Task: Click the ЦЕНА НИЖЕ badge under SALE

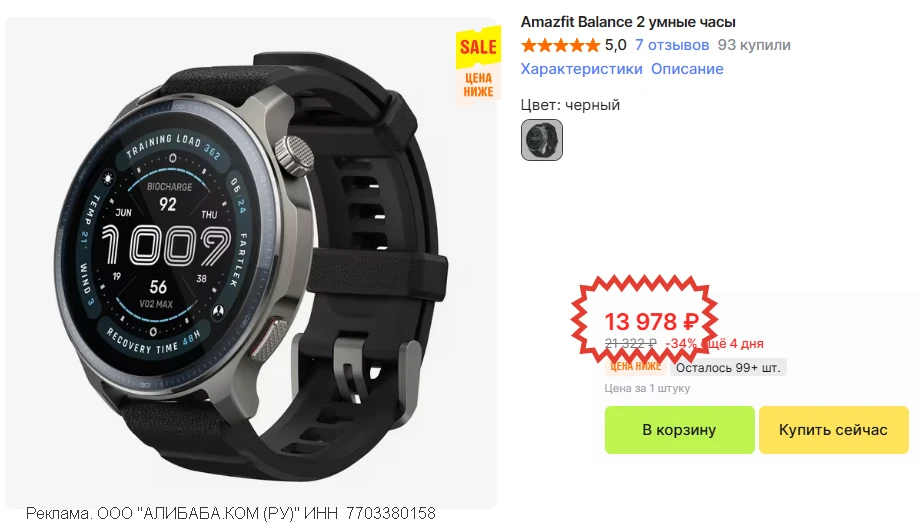Action: (x=478, y=85)
